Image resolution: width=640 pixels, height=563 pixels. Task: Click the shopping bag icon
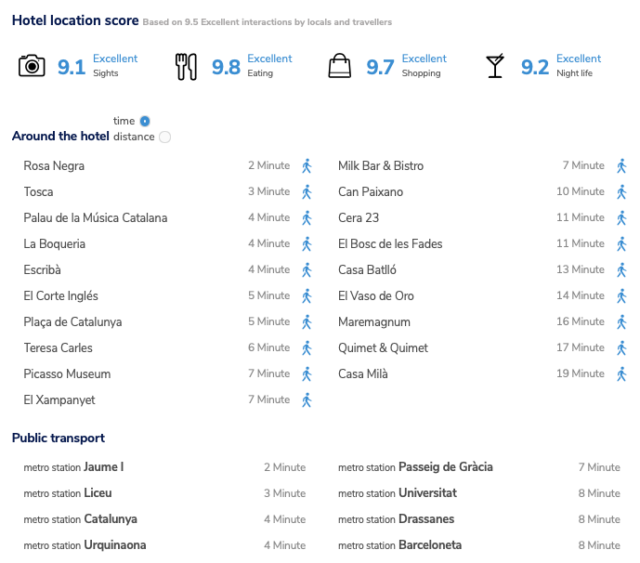tap(340, 65)
